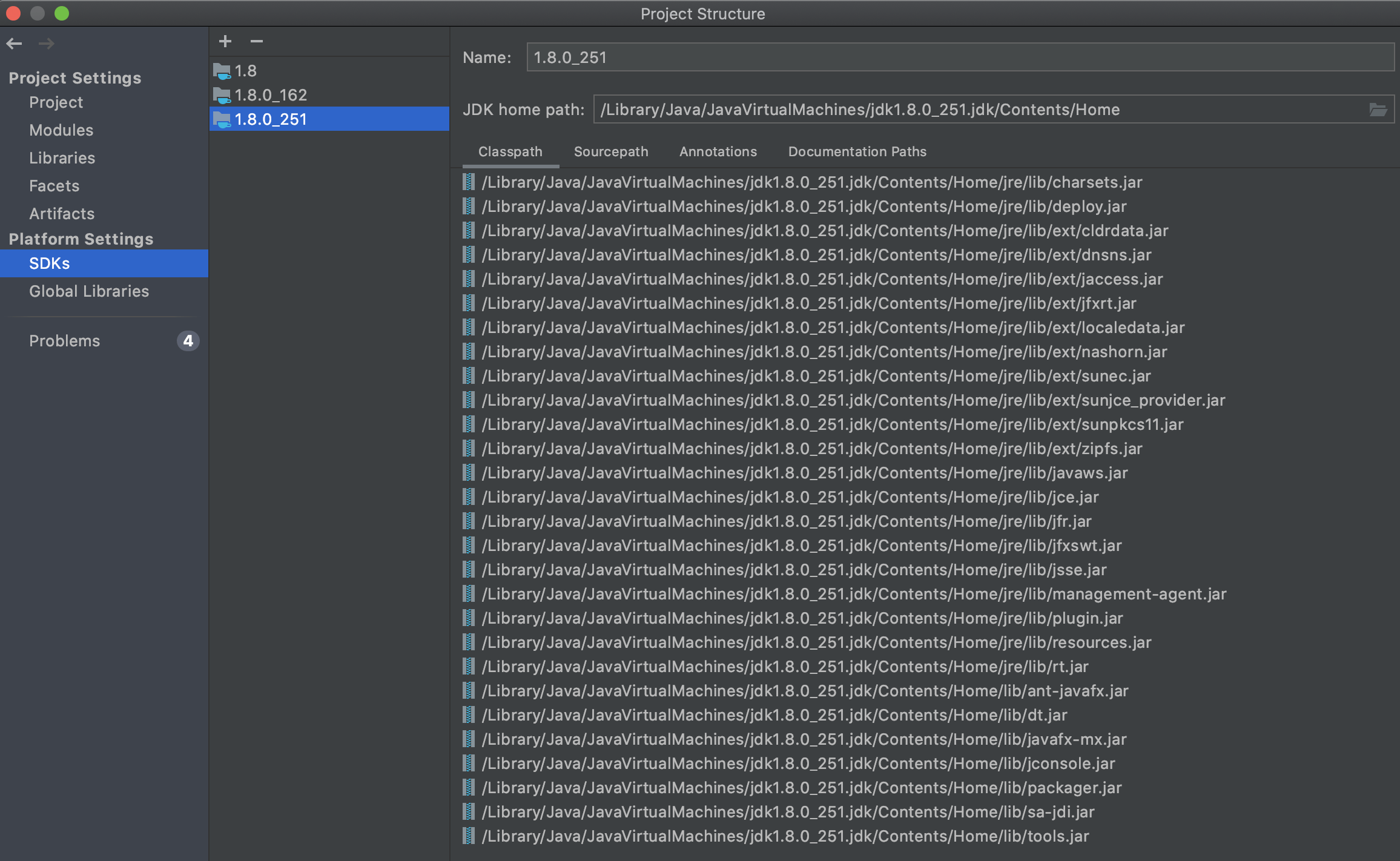Click the forward navigation arrow

[46, 43]
